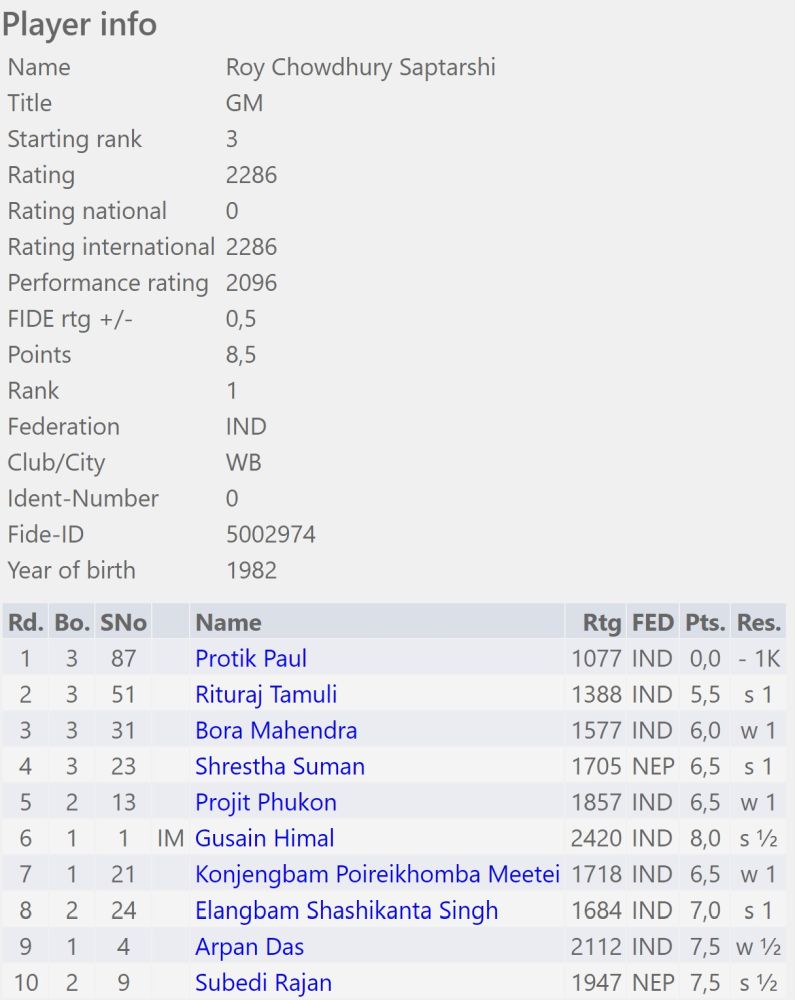Click the player name Roy Chowdhury Saptarshi
The width and height of the screenshot is (795, 1000).
click(x=361, y=67)
